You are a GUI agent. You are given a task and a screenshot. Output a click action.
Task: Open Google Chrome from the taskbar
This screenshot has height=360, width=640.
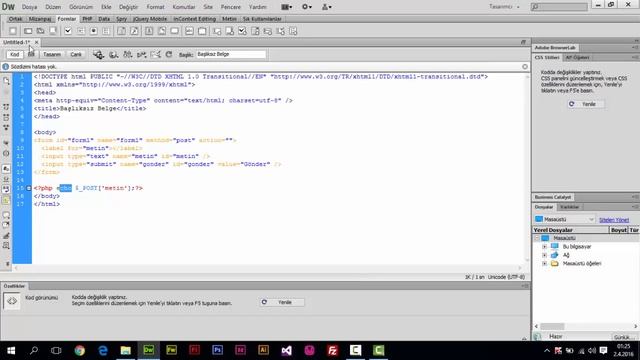tap(80, 350)
